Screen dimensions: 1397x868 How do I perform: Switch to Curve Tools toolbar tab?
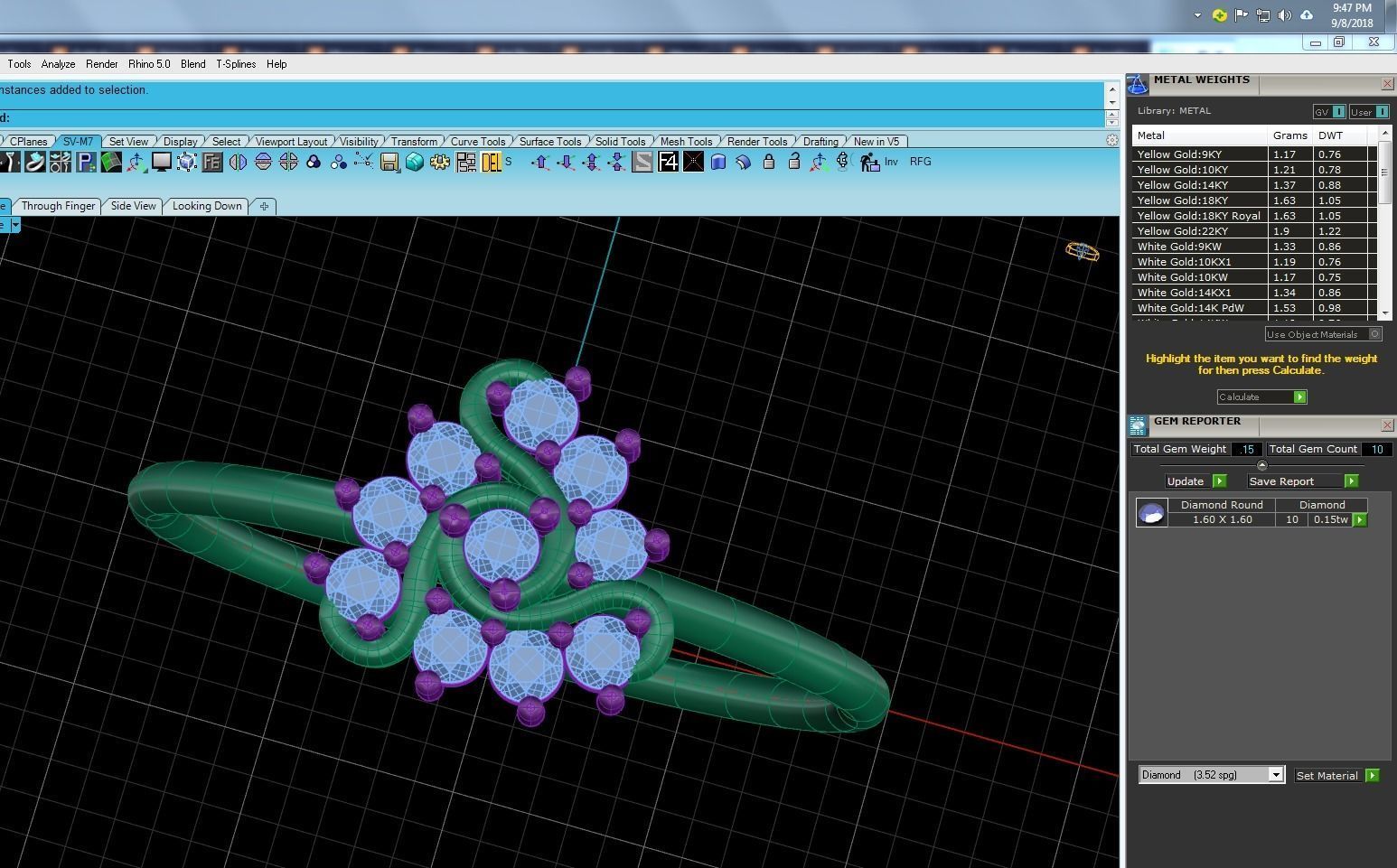477,142
